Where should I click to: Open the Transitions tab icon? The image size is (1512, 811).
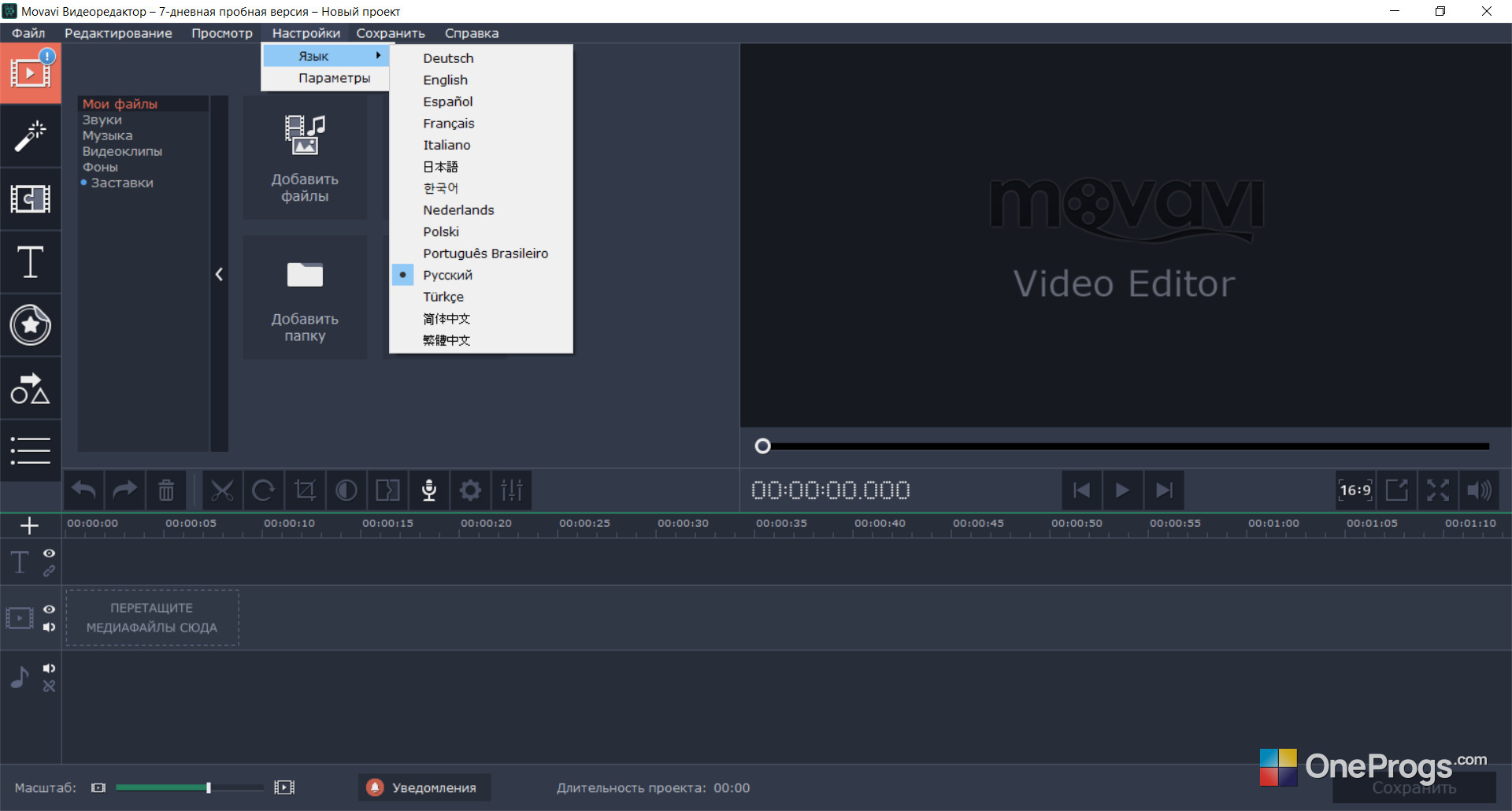(31, 199)
